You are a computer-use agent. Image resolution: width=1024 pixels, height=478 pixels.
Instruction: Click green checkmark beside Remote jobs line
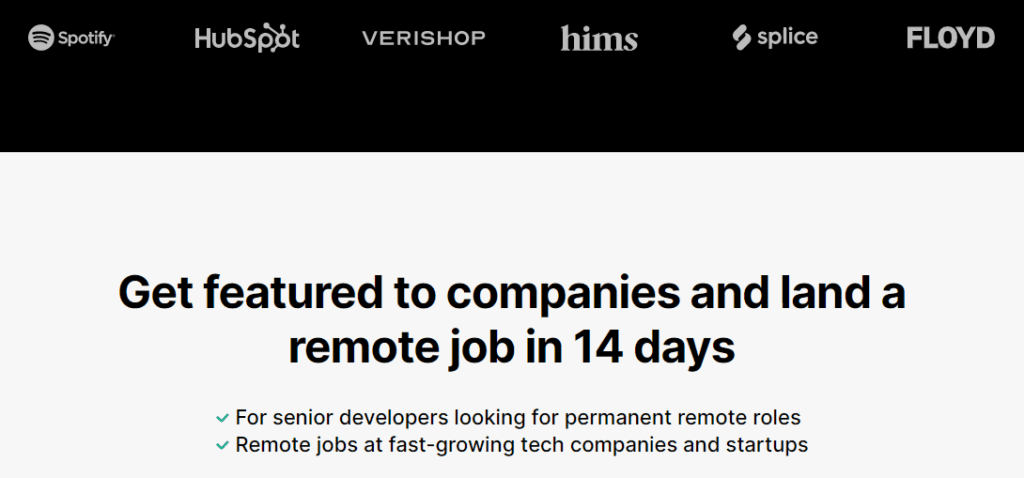tap(223, 445)
